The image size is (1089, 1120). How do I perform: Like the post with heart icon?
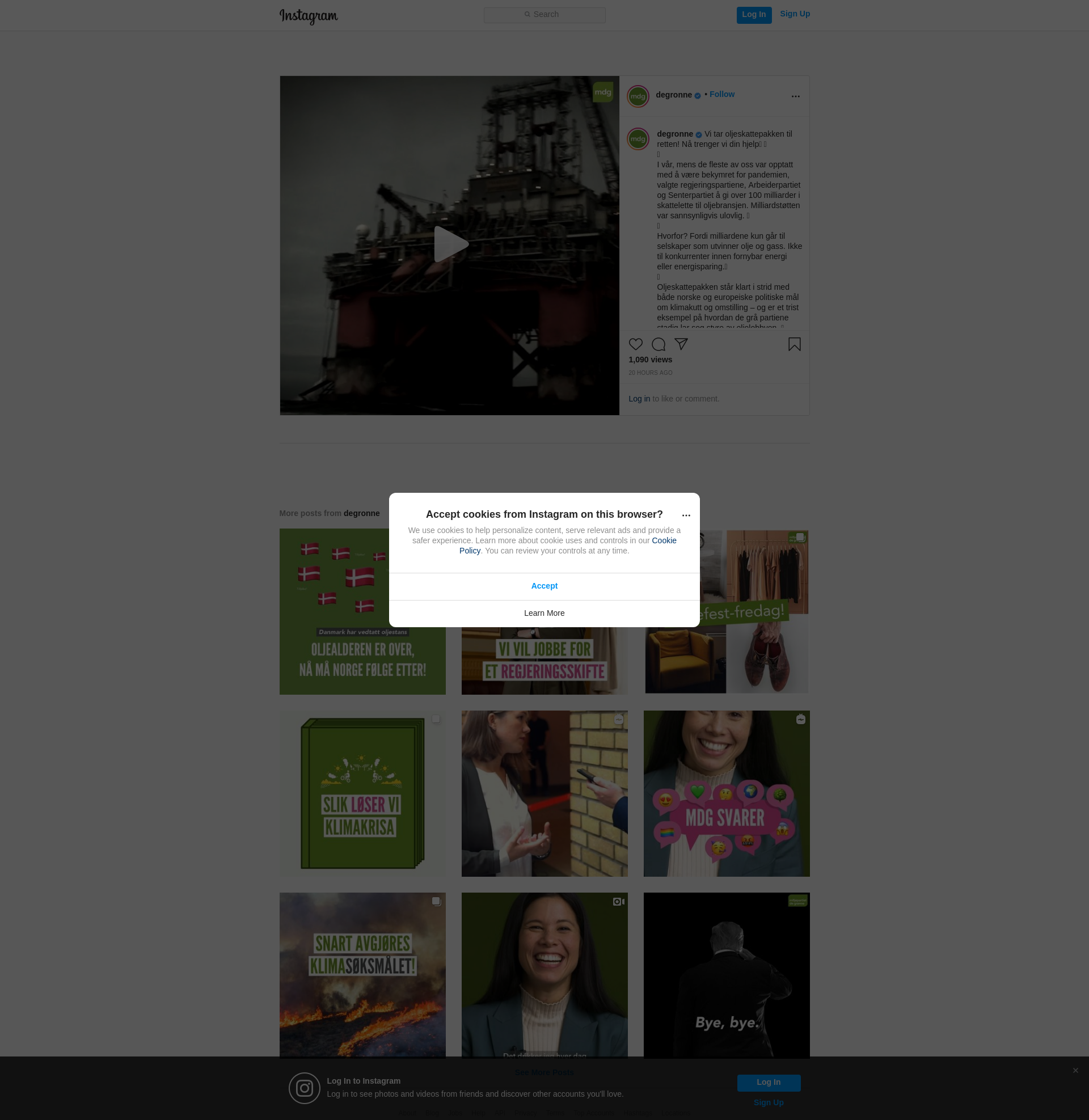pos(635,344)
